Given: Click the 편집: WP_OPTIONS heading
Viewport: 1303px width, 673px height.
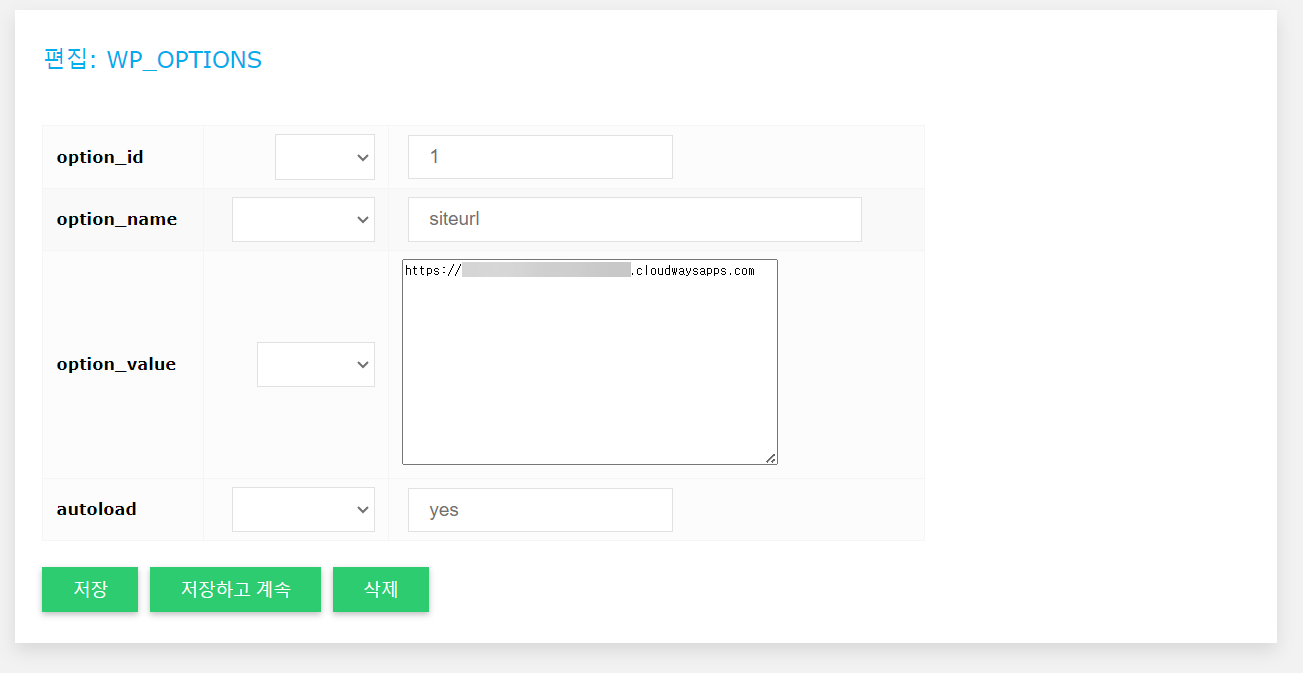Looking at the screenshot, I should click(153, 60).
